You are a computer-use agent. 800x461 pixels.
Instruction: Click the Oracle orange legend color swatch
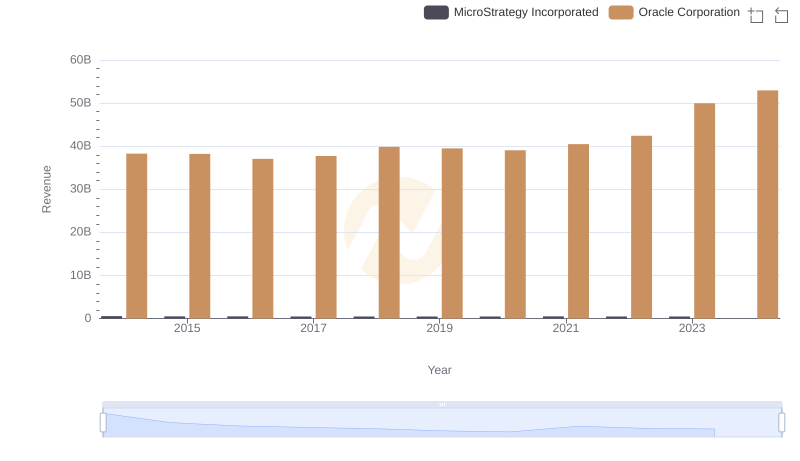(621, 13)
